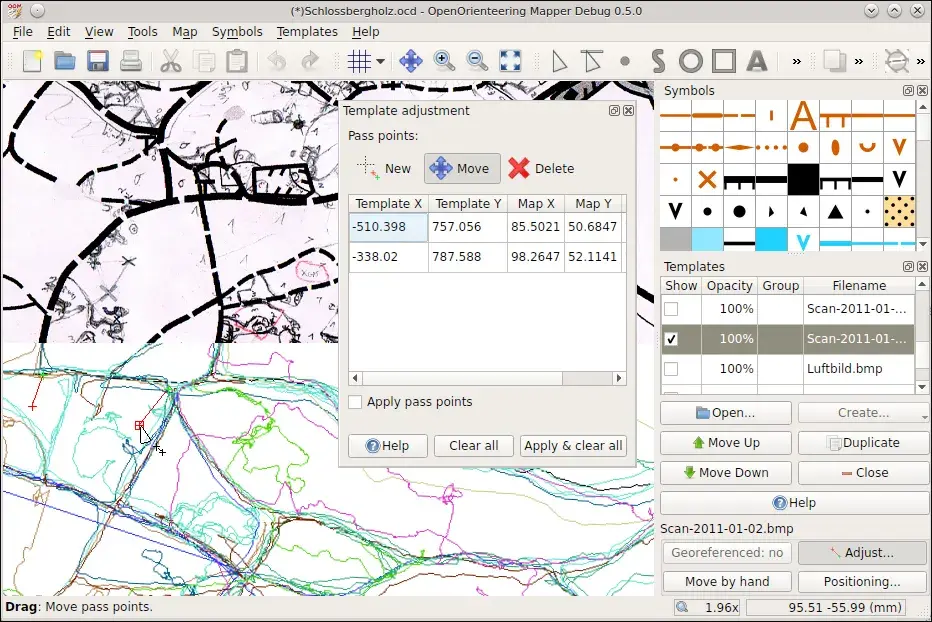The width and height of the screenshot is (932, 622).
Task: Show the Luftbild.bmp template
Action: pyautogui.click(x=671, y=369)
